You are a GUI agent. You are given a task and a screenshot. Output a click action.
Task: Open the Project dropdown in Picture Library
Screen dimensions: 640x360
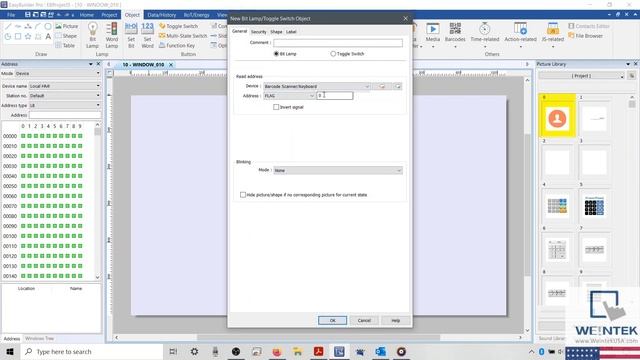tap(582, 76)
